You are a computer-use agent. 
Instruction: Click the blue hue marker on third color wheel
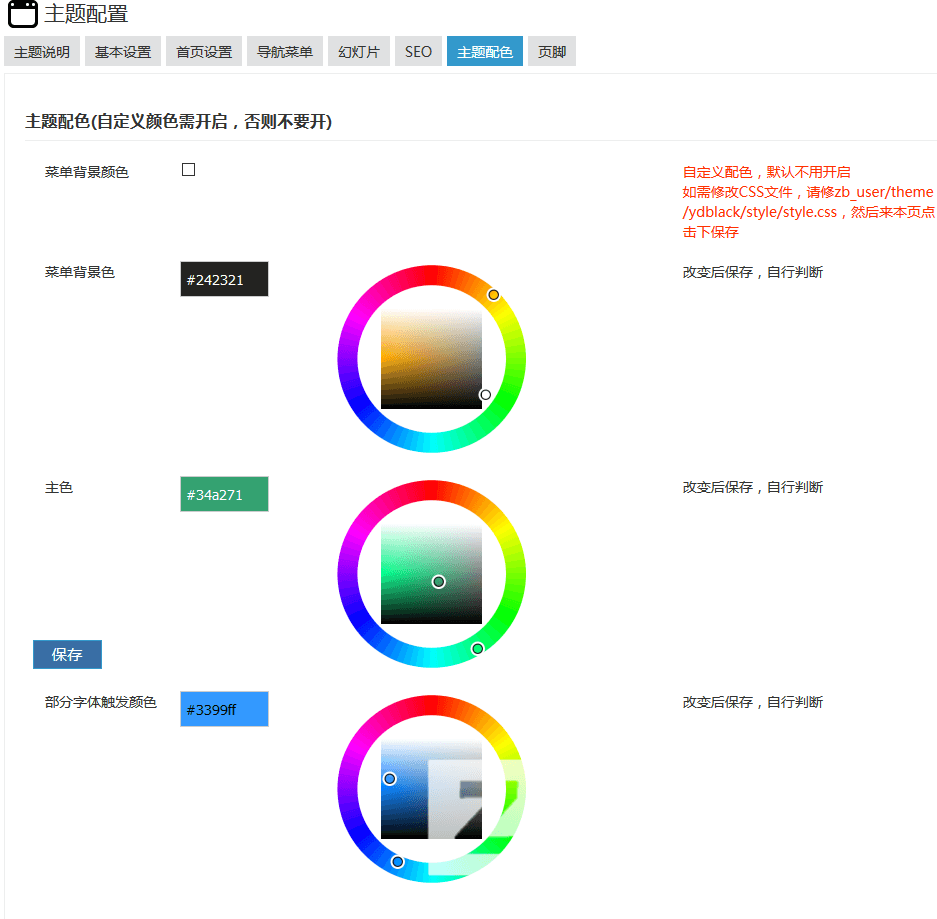397,862
